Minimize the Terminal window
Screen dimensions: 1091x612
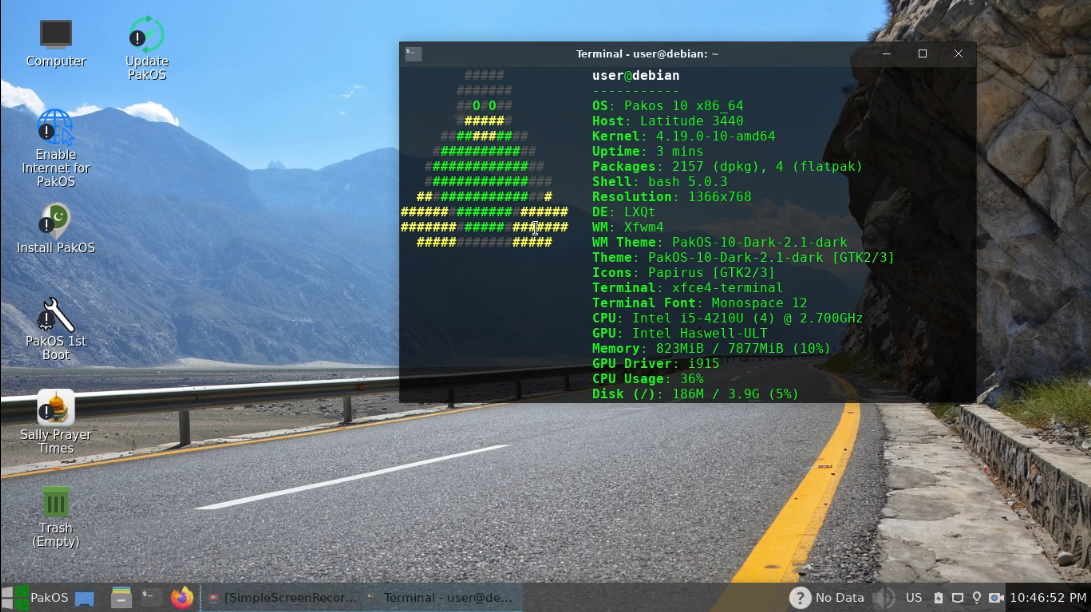(886, 54)
